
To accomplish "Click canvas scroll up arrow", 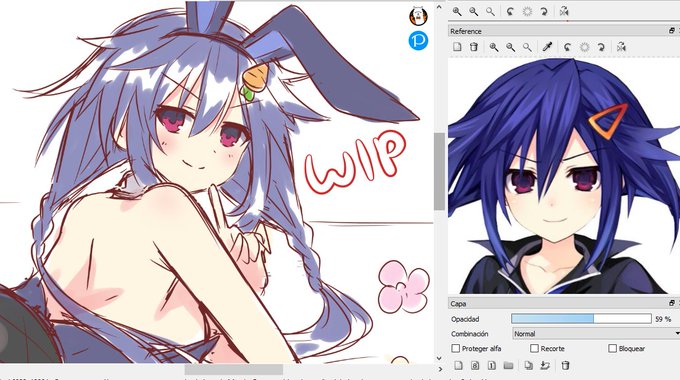I will coord(439,7).
